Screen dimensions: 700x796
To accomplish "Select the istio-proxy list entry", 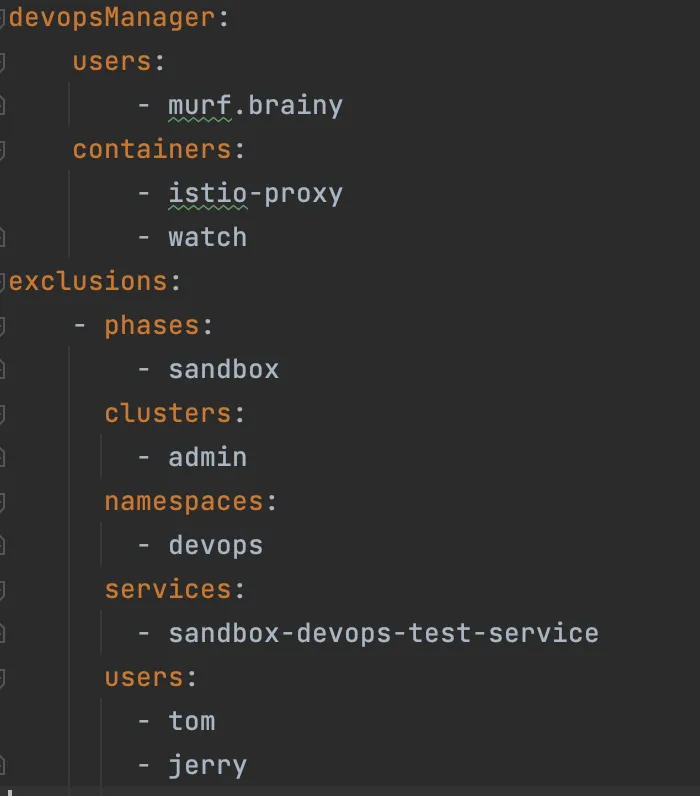I will 255,194.
